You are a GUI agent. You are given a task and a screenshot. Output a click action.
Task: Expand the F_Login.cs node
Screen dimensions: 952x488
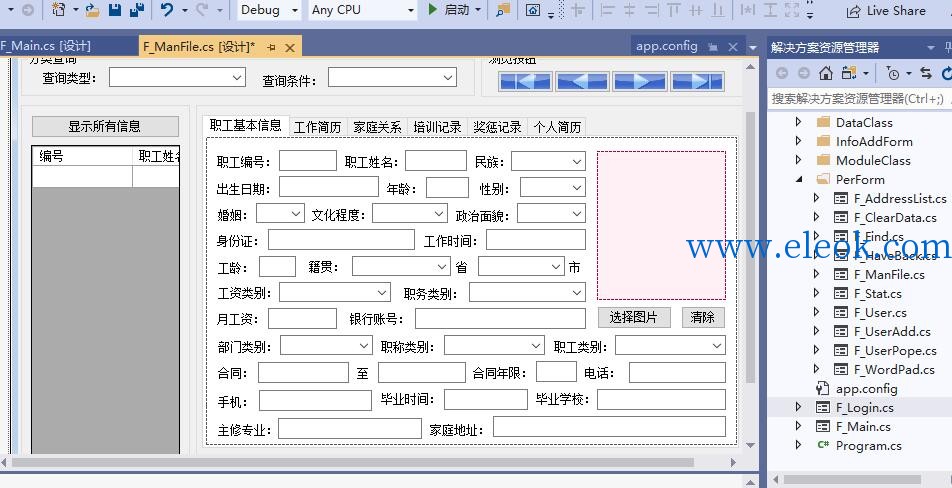pos(798,407)
